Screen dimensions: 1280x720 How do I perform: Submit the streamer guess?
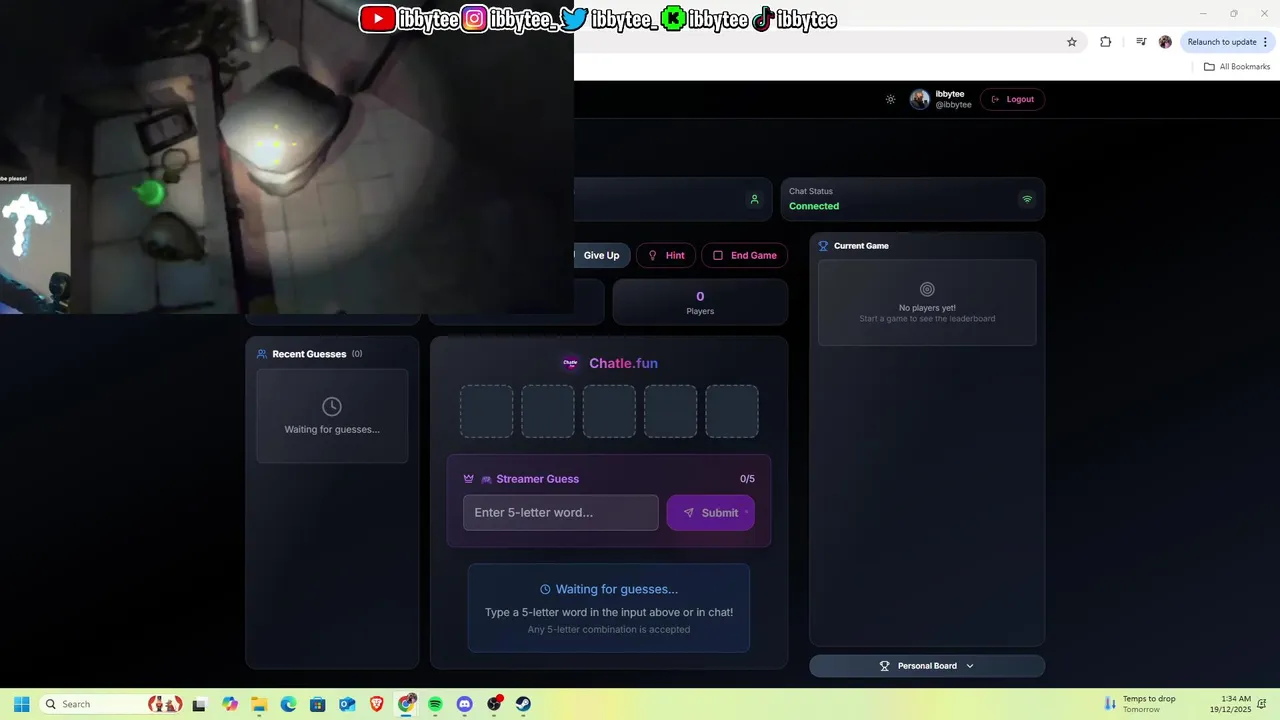(x=711, y=513)
